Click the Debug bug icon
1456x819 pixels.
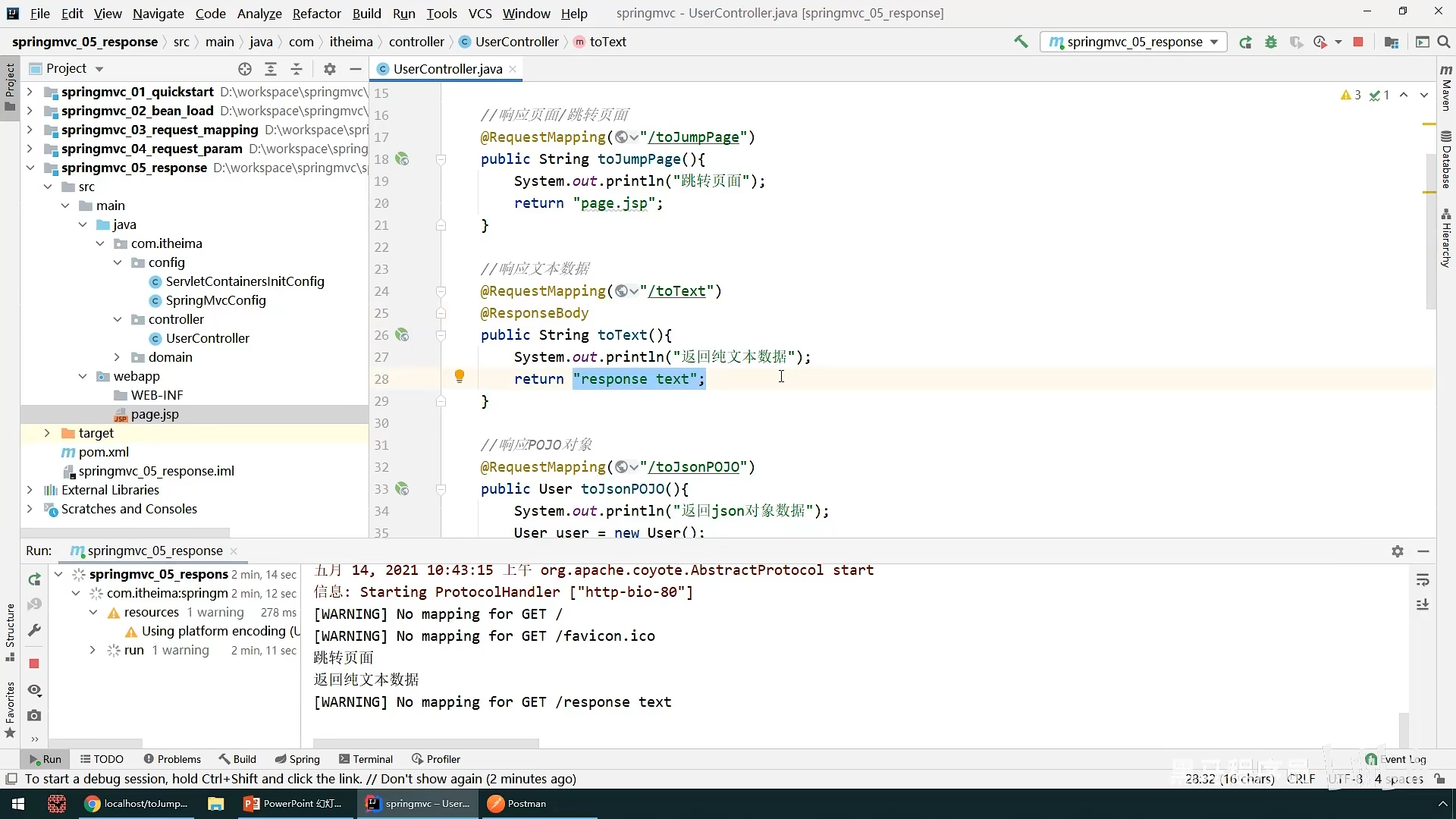click(x=1271, y=42)
